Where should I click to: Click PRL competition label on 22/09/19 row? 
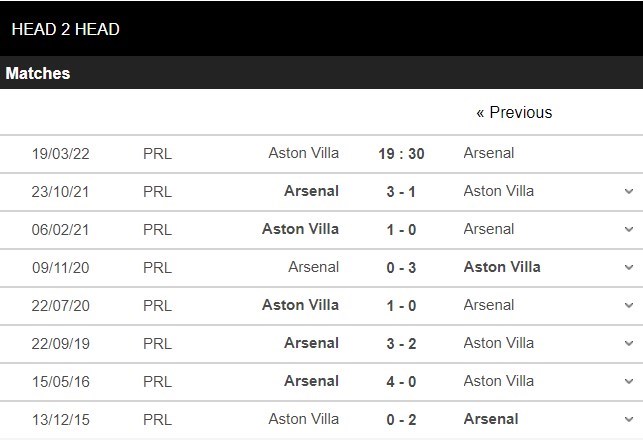coord(157,344)
